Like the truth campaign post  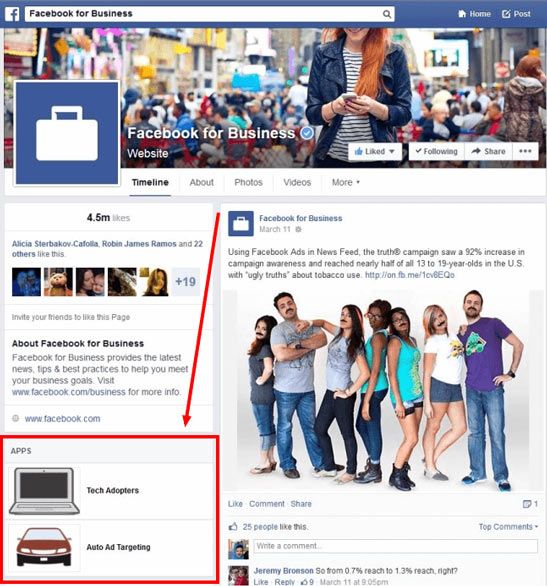point(235,504)
